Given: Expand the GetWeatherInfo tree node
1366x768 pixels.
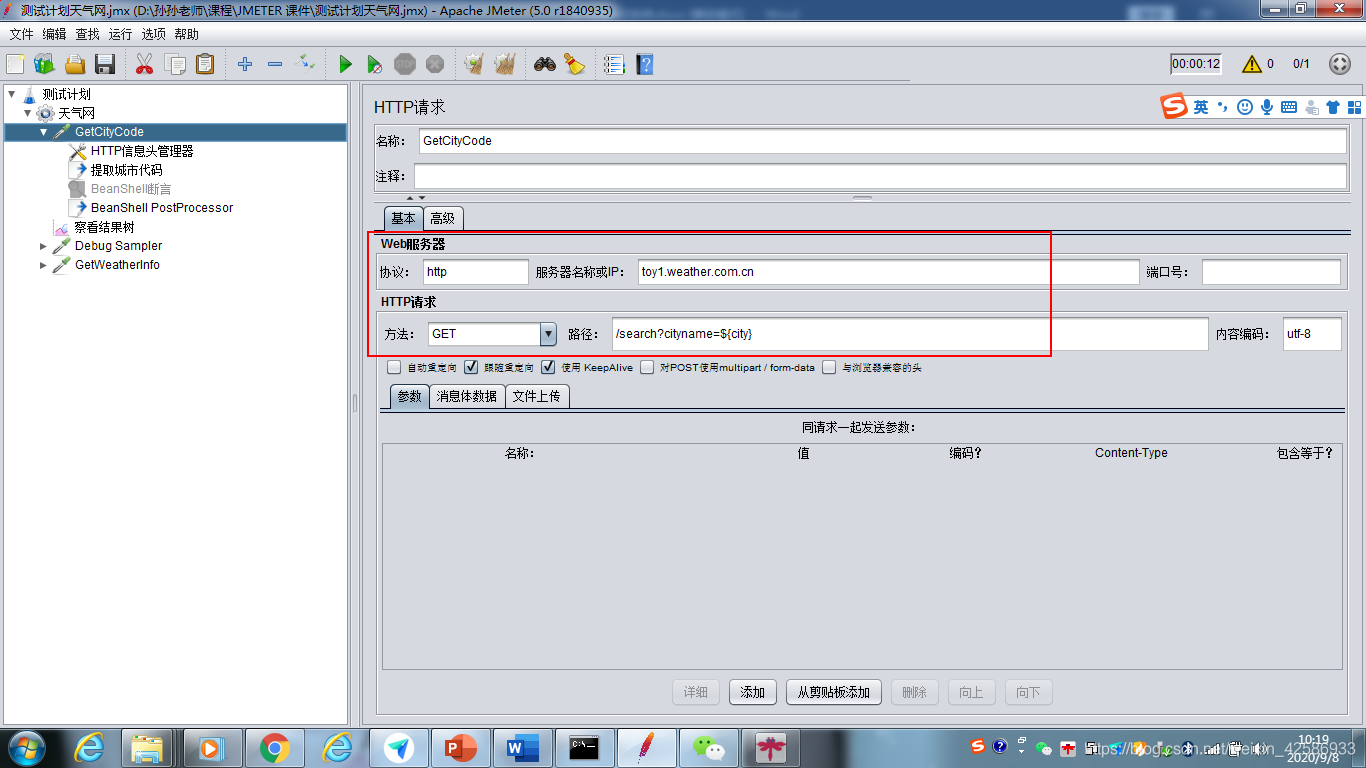Looking at the screenshot, I should (x=44, y=265).
